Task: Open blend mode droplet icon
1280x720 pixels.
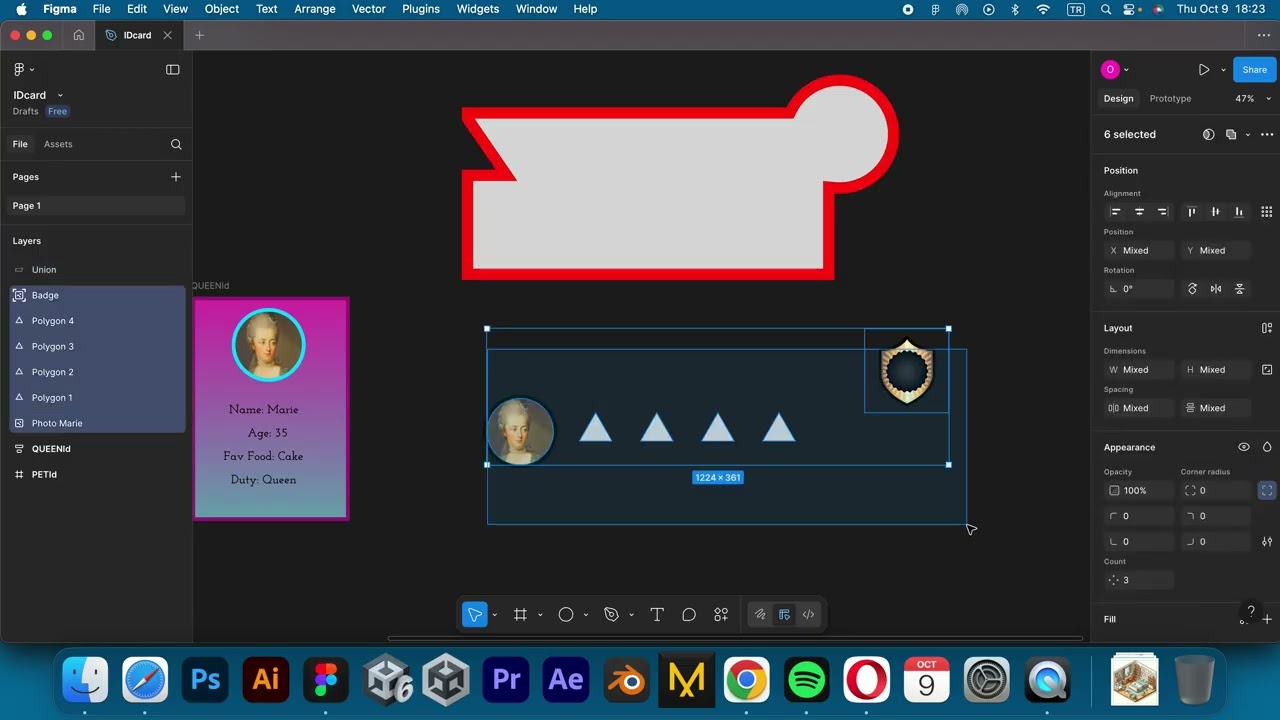Action: (1267, 447)
